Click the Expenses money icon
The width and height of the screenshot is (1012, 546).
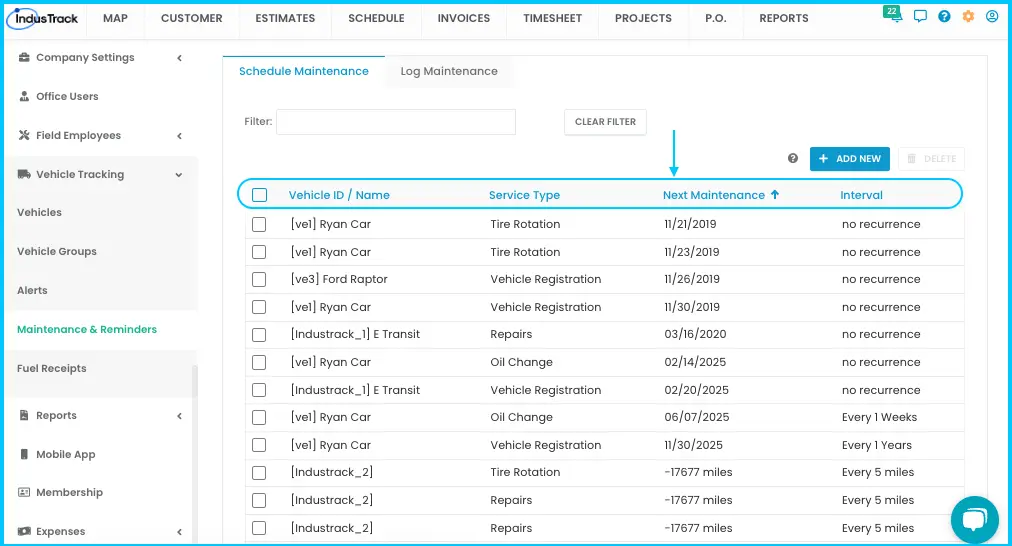pos(25,531)
